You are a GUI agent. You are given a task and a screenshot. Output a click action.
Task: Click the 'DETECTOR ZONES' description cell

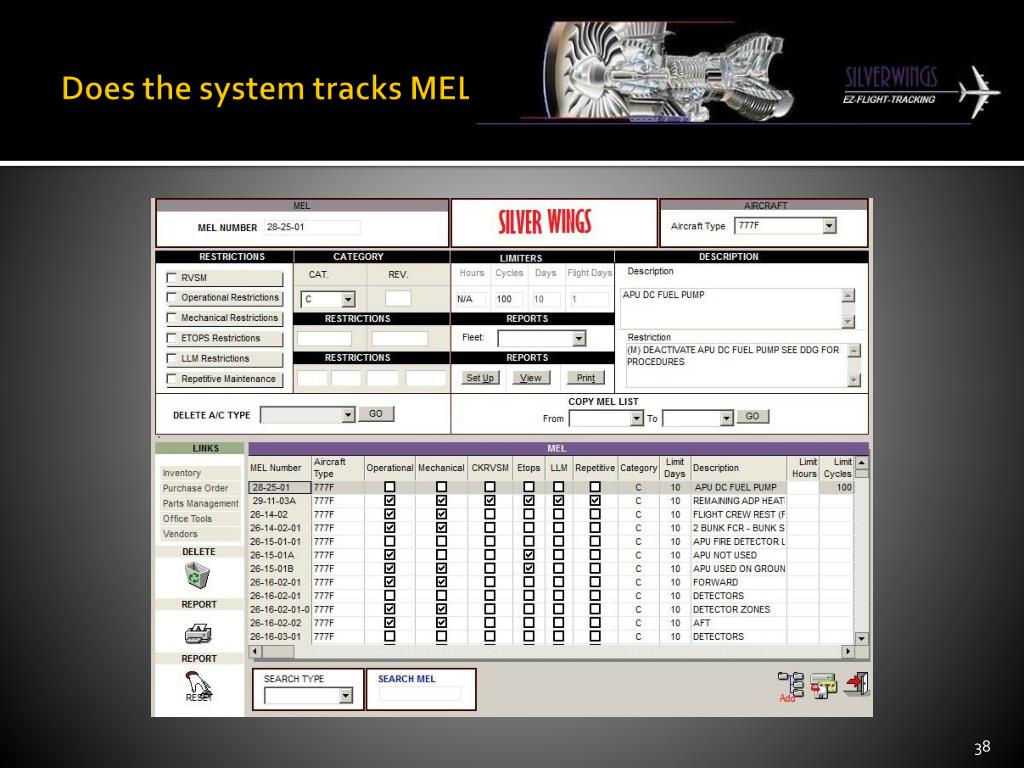[x=739, y=609]
